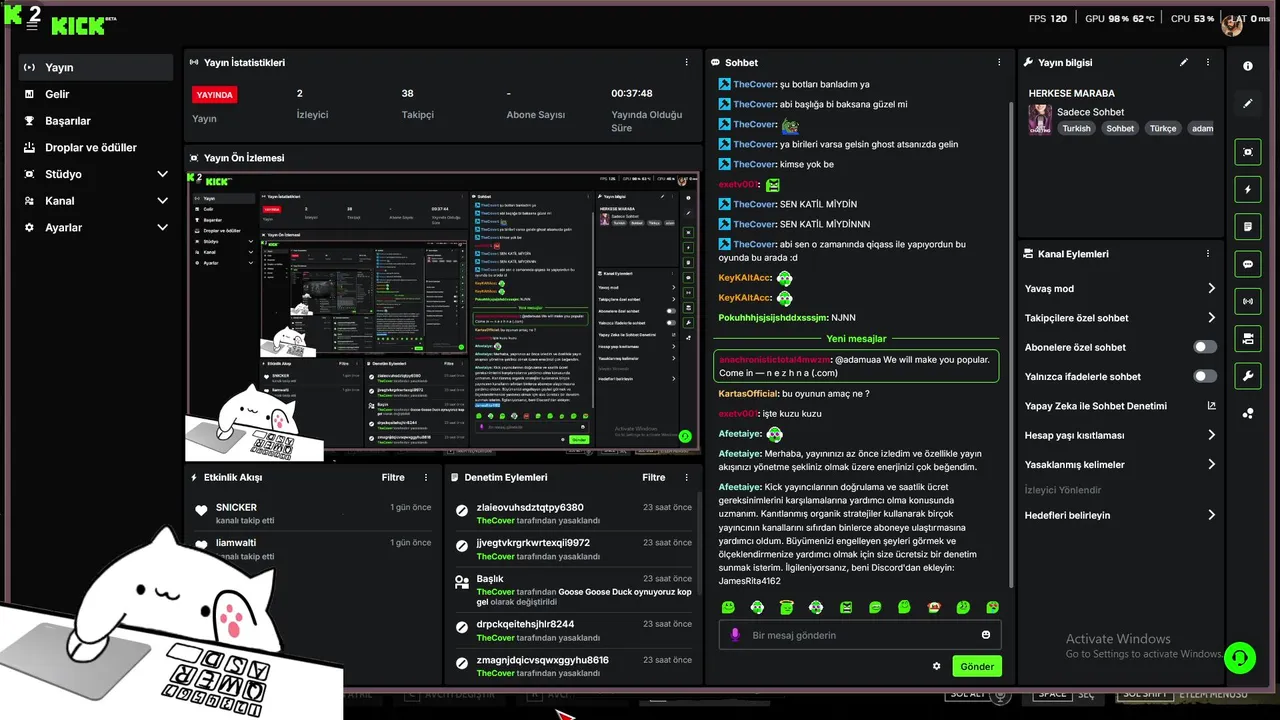Expand the Stüdyo sidebar section
The width and height of the screenshot is (1280, 720).
click(96, 174)
